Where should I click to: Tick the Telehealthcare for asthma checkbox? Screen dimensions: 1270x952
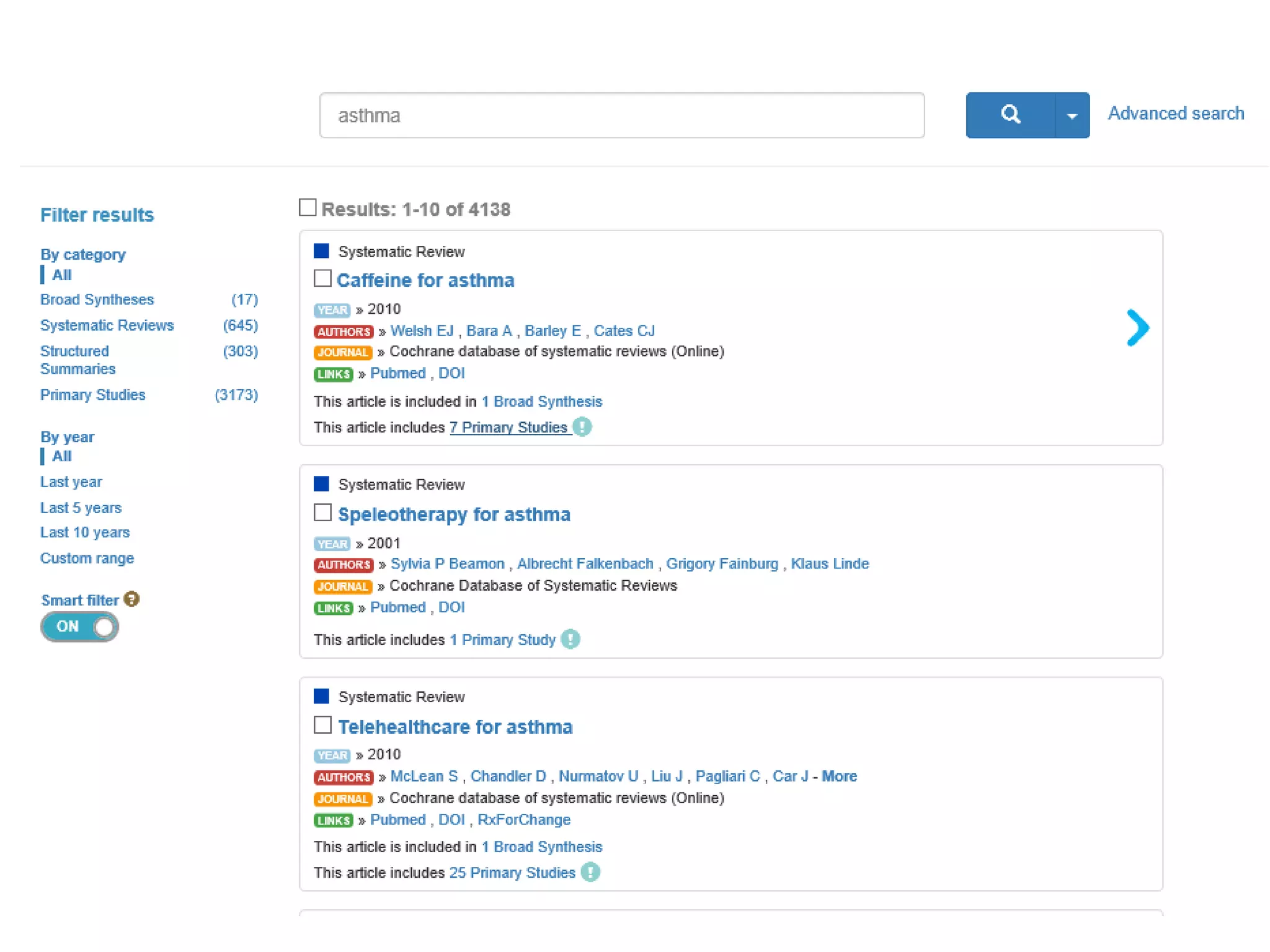[x=322, y=725]
